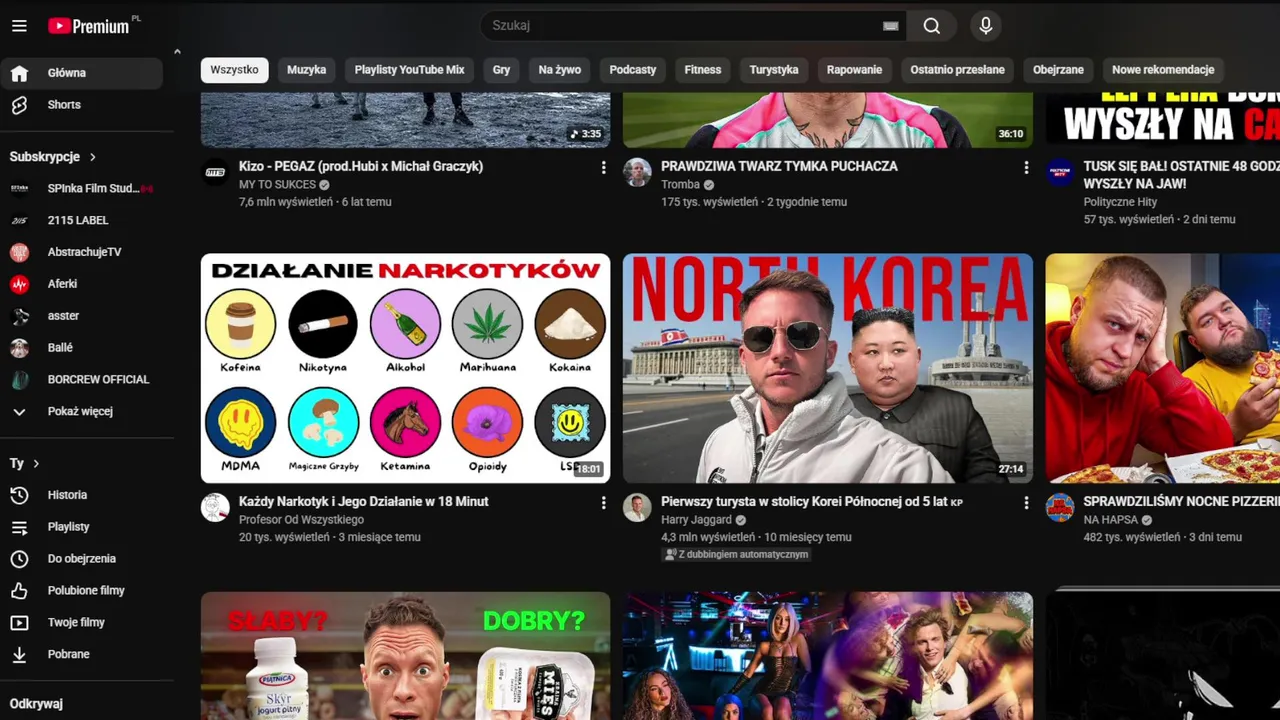The image size is (1280, 720).
Task: Open Historia watch history
Action: click(x=82, y=495)
